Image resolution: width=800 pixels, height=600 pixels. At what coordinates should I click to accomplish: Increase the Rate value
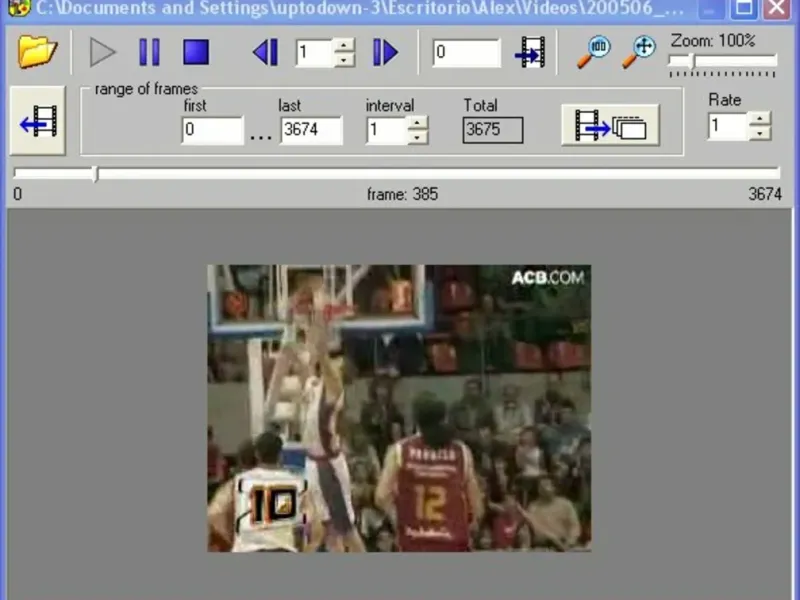pos(760,119)
